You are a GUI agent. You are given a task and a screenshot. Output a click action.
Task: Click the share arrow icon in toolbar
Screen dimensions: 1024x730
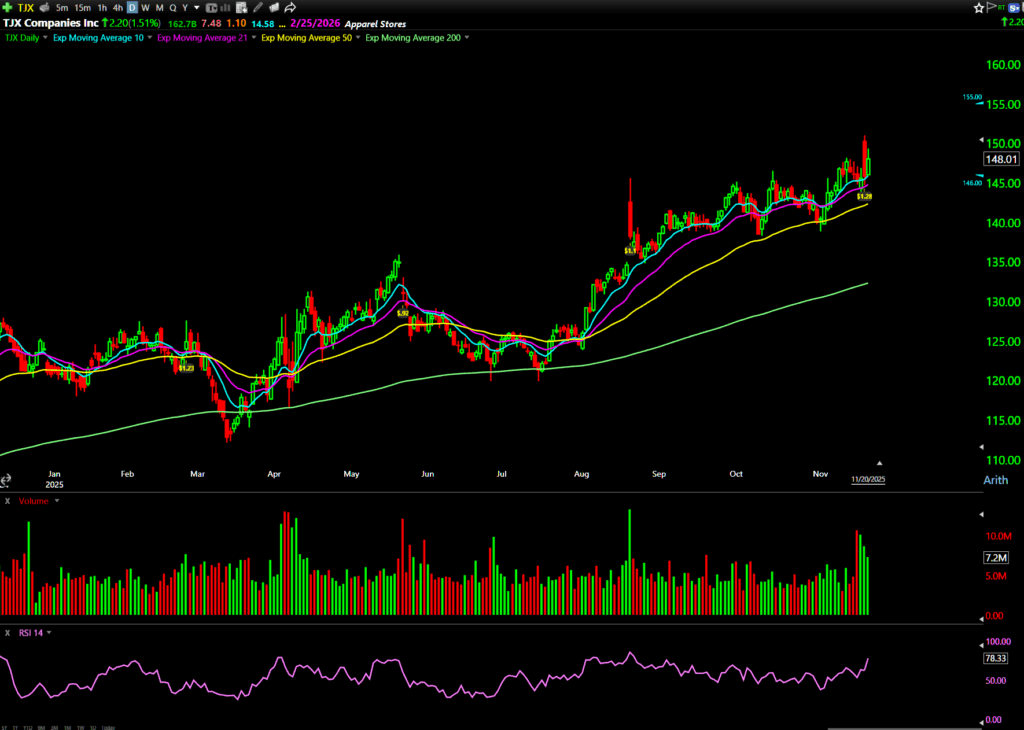[290, 7]
